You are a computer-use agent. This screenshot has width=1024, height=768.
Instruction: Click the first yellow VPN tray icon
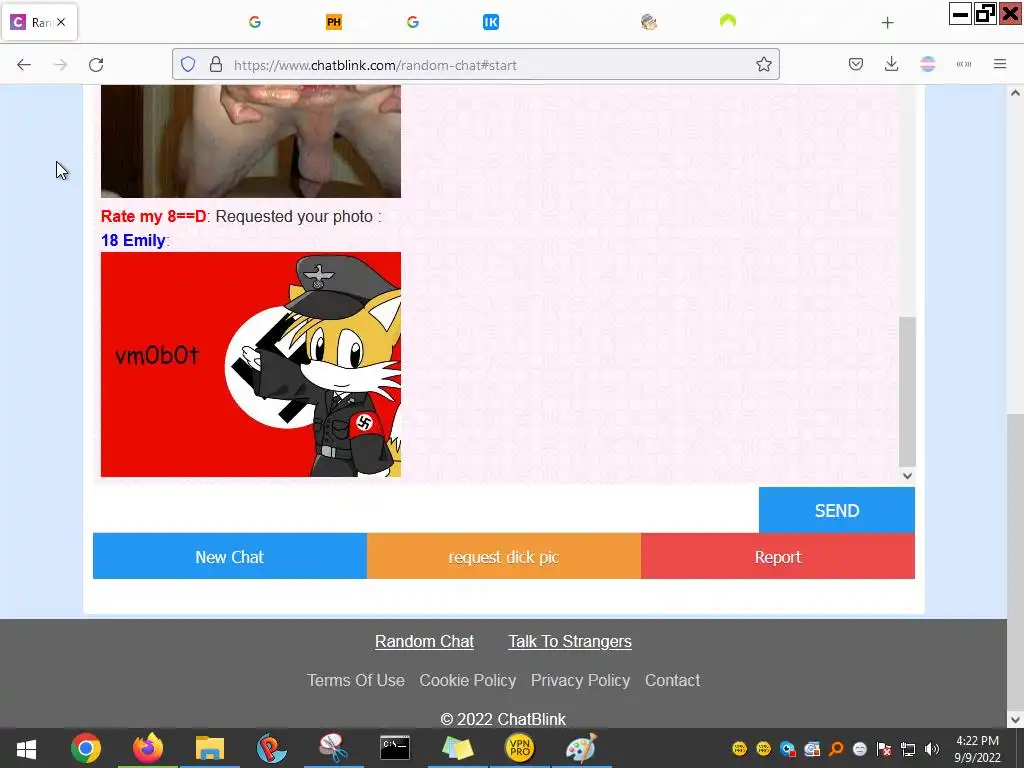coord(739,748)
